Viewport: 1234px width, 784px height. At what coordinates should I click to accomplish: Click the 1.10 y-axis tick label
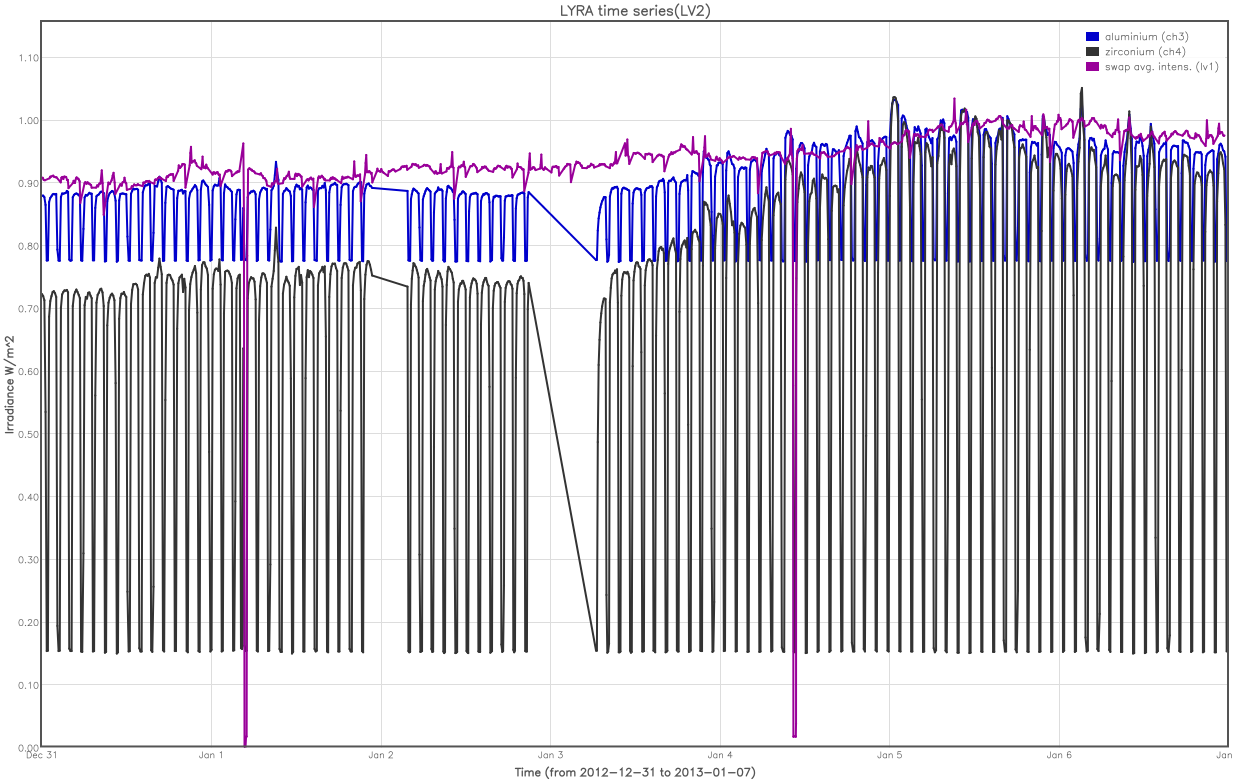28,58
